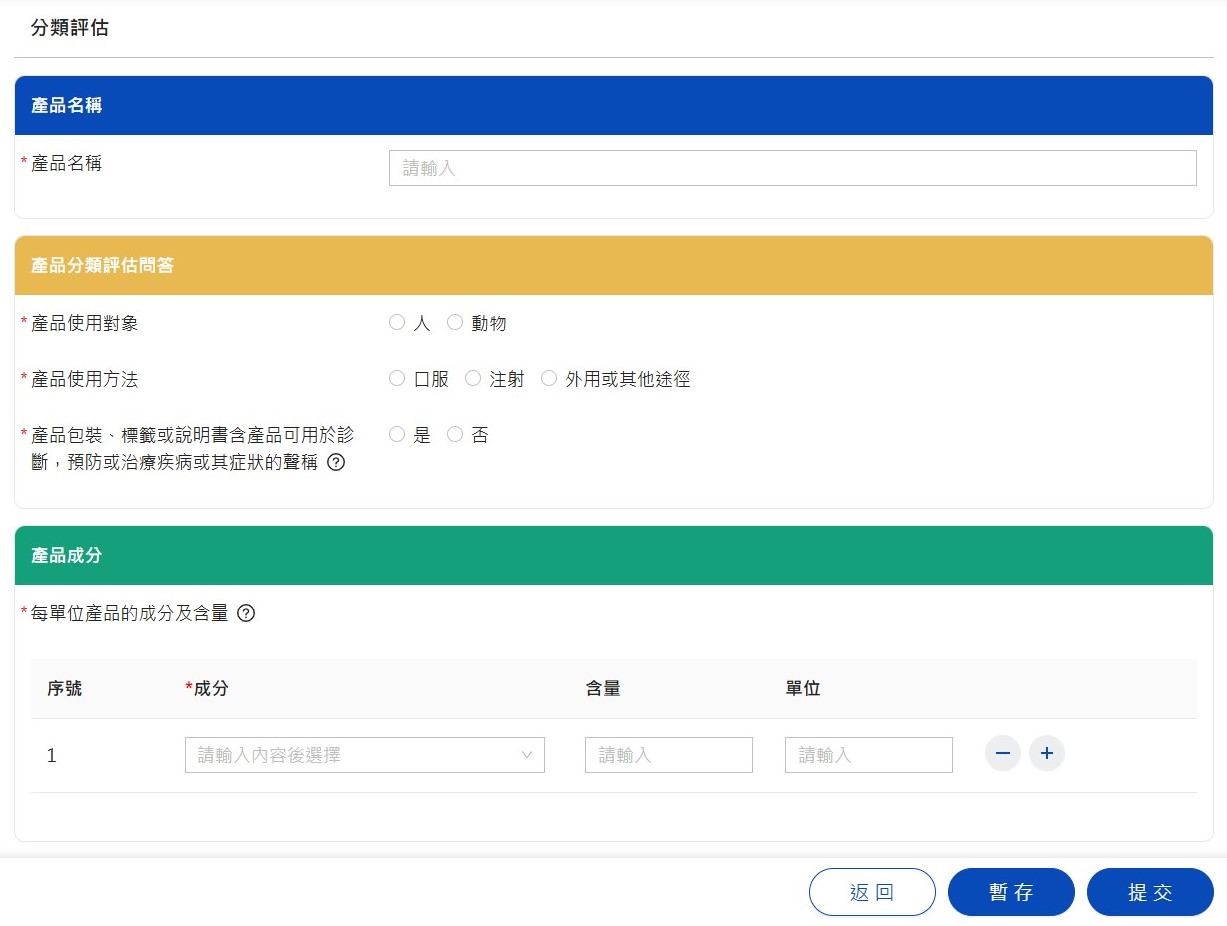1227x926 pixels.
Task: Click the chevron arrow in 成分 combo box
Action: pos(527,755)
